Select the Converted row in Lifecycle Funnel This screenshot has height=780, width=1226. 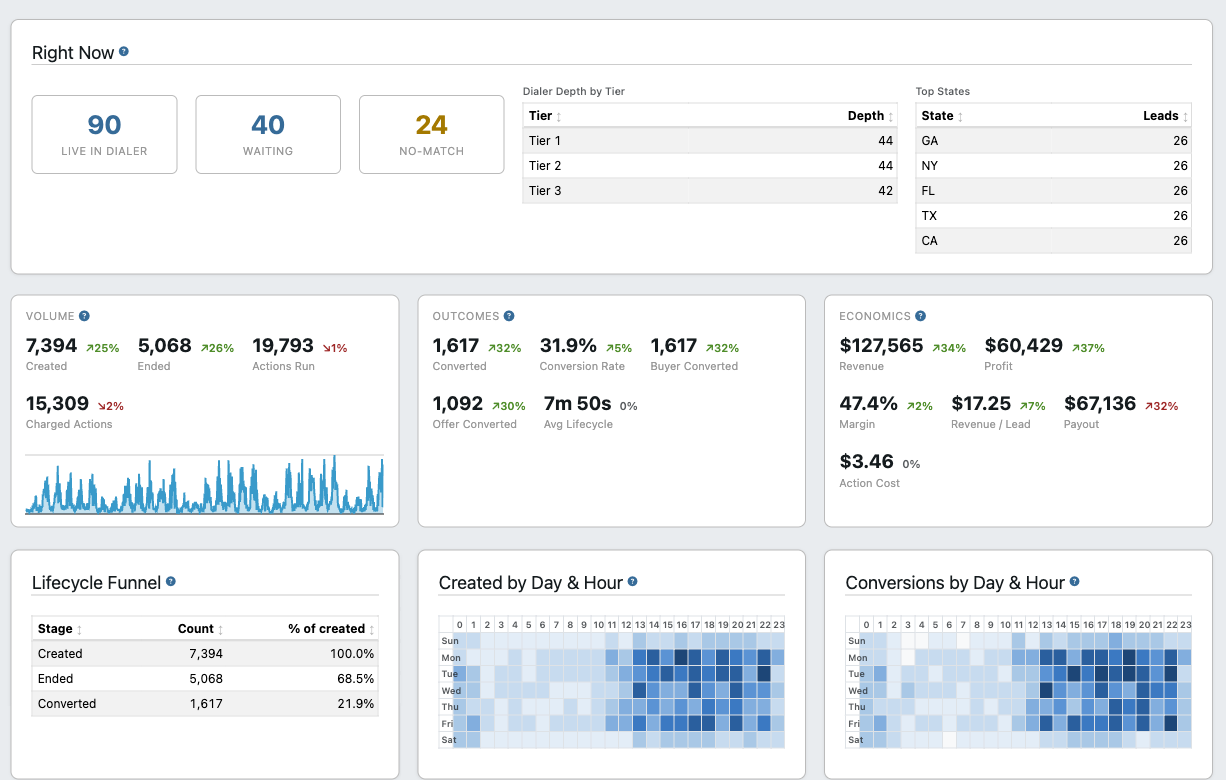(x=205, y=704)
